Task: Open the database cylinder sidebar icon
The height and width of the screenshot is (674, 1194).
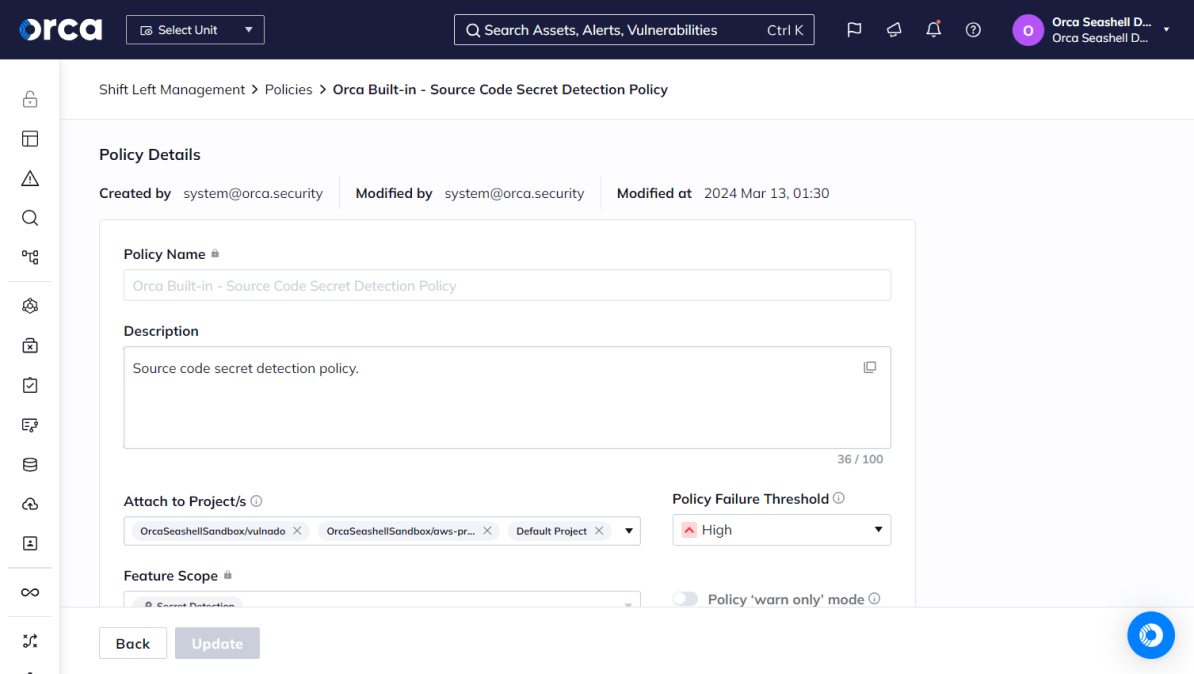Action: pyautogui.click(x=30, y=465)
